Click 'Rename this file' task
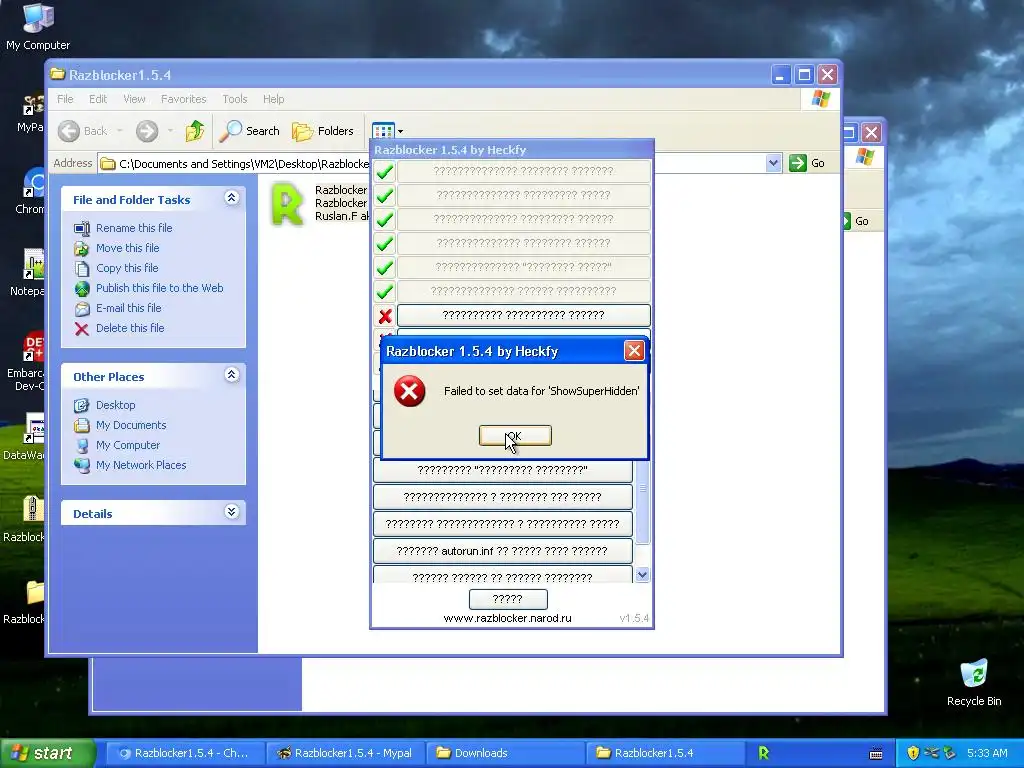Image resolution: width=1024 pixels, height=768 pixels. tap(134, 228)
